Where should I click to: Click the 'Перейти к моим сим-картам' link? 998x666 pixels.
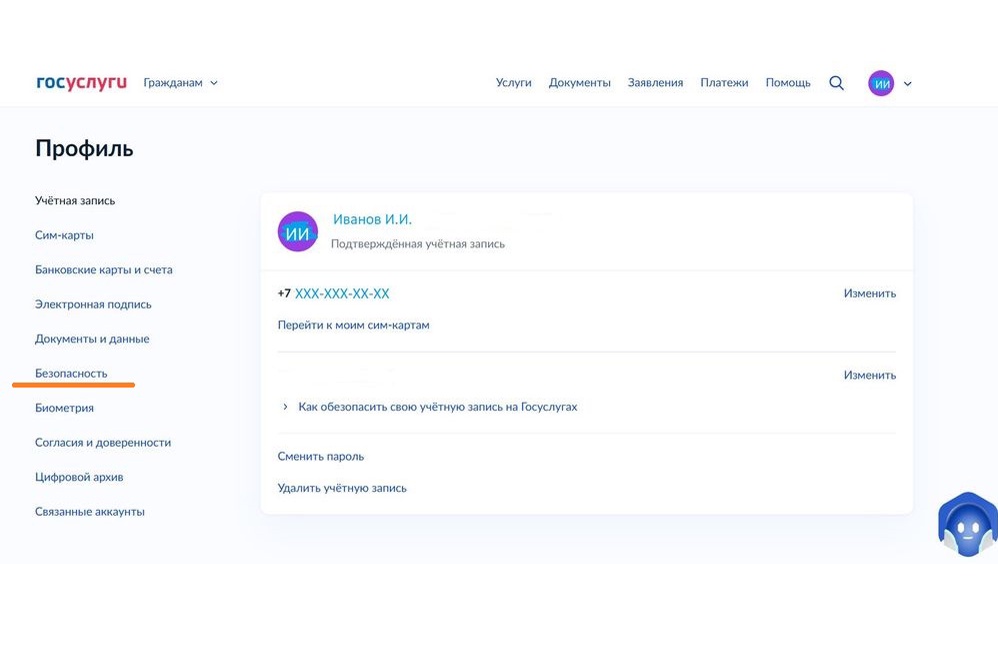tap(353, 325)
